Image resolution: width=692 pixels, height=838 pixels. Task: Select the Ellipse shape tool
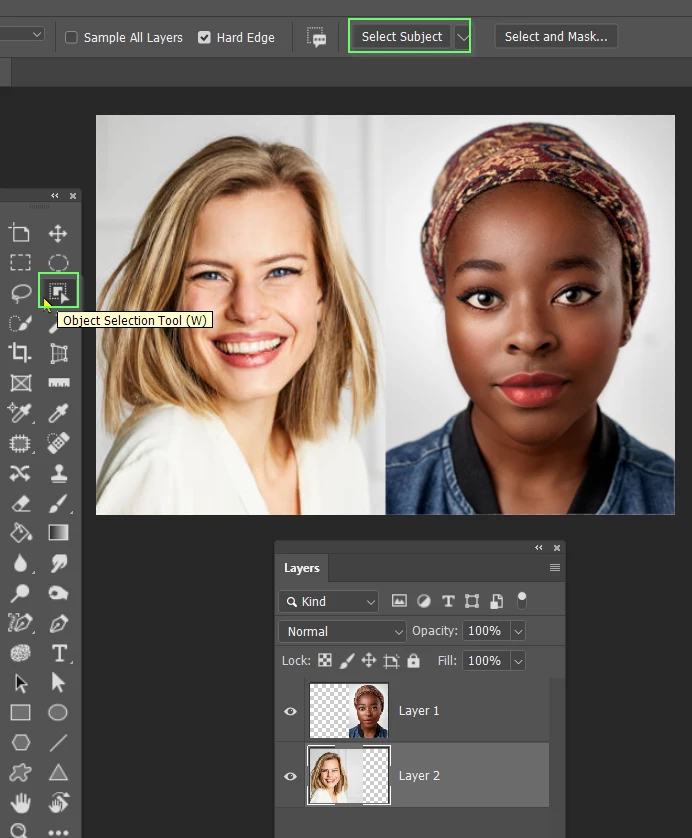[58, 712]
